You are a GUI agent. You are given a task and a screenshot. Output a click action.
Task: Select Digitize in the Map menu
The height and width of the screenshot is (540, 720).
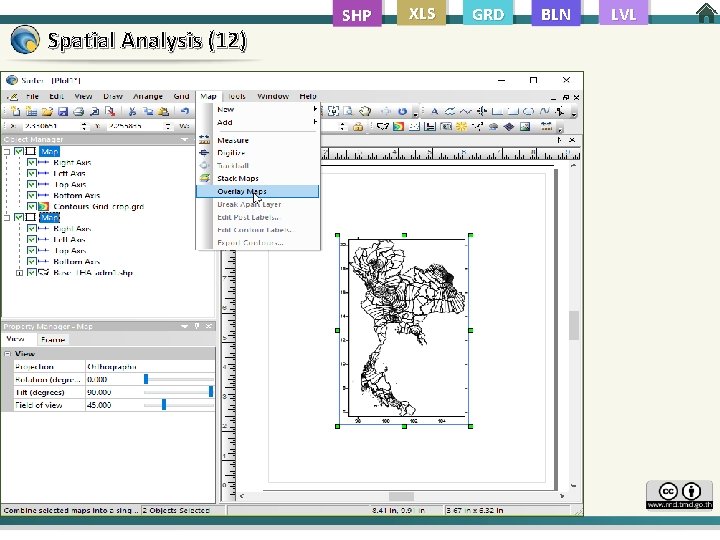coord(258,153)
